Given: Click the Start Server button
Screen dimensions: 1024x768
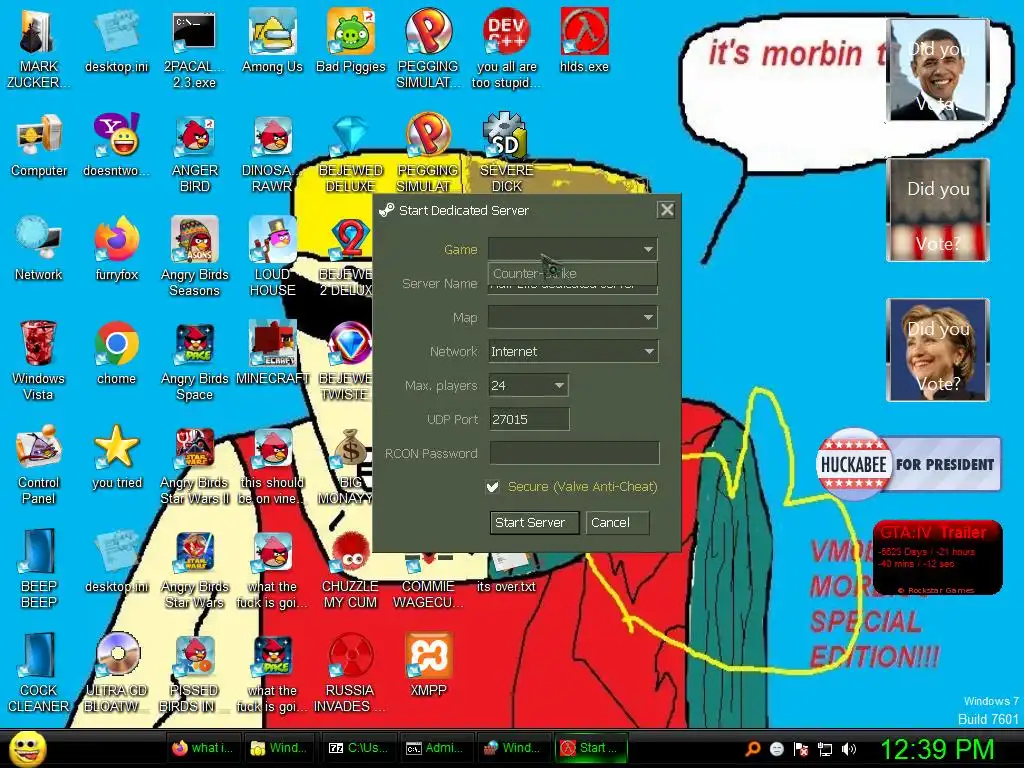Looking at the screenshot, I should pyautogui.click(x=534, y=522).
